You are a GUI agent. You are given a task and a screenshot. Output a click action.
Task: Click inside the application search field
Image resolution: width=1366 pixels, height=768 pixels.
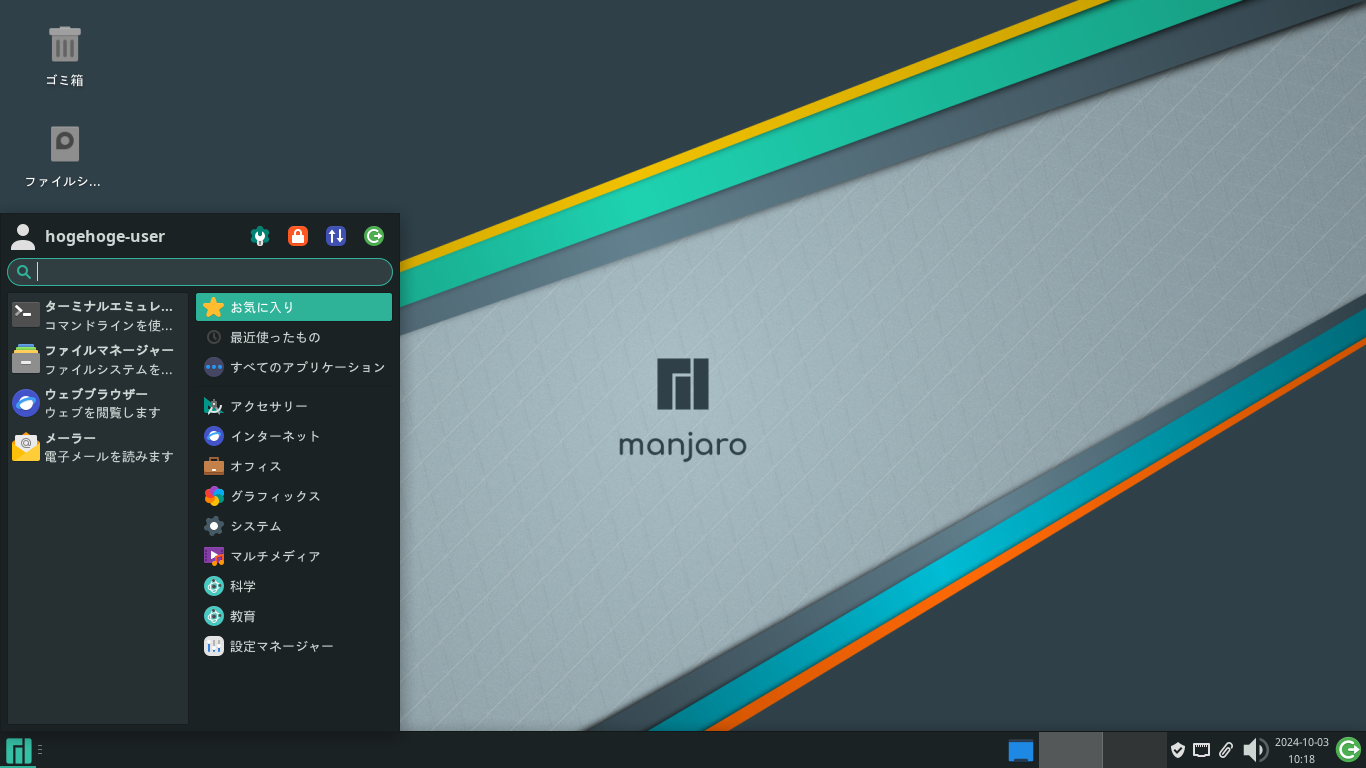[x=200, y=271]
